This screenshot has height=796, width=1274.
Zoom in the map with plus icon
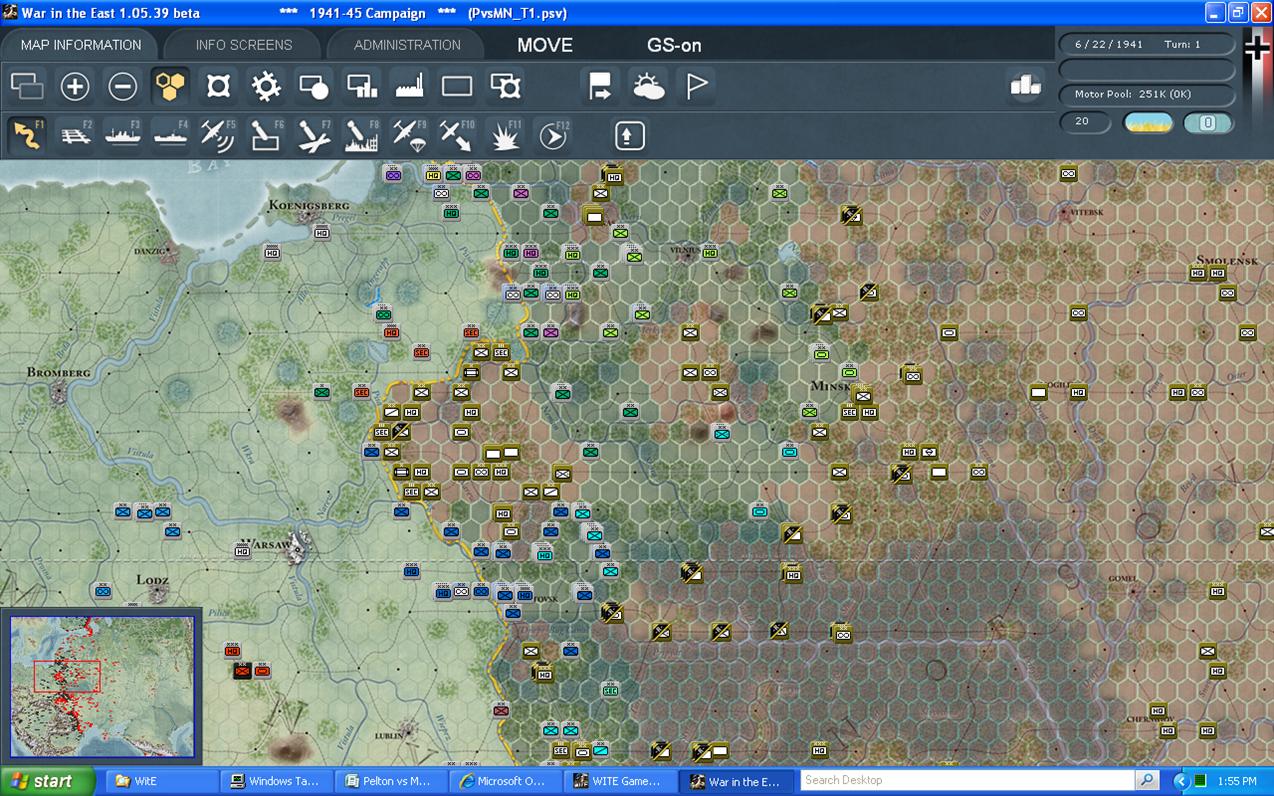tap(75, 86)
